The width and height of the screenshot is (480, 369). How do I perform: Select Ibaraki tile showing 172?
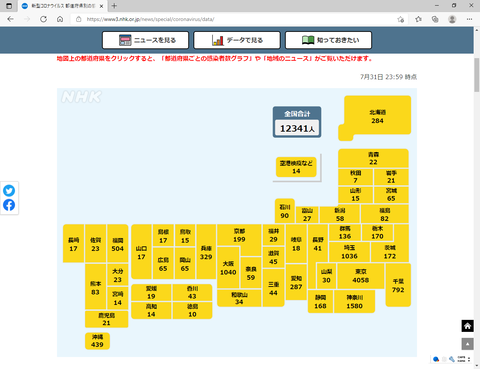(390, 252)
